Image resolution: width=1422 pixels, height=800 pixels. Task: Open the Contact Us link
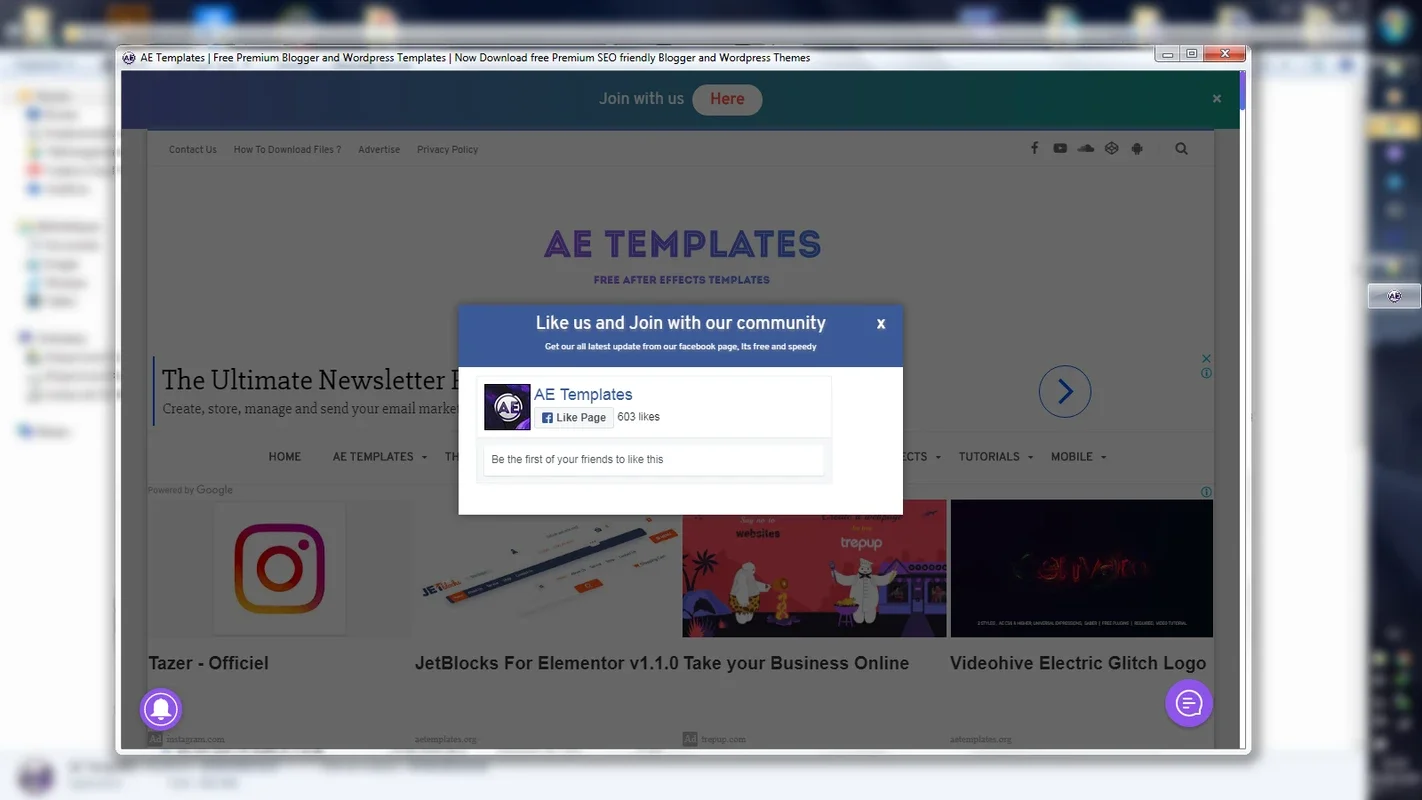point(193,150)
